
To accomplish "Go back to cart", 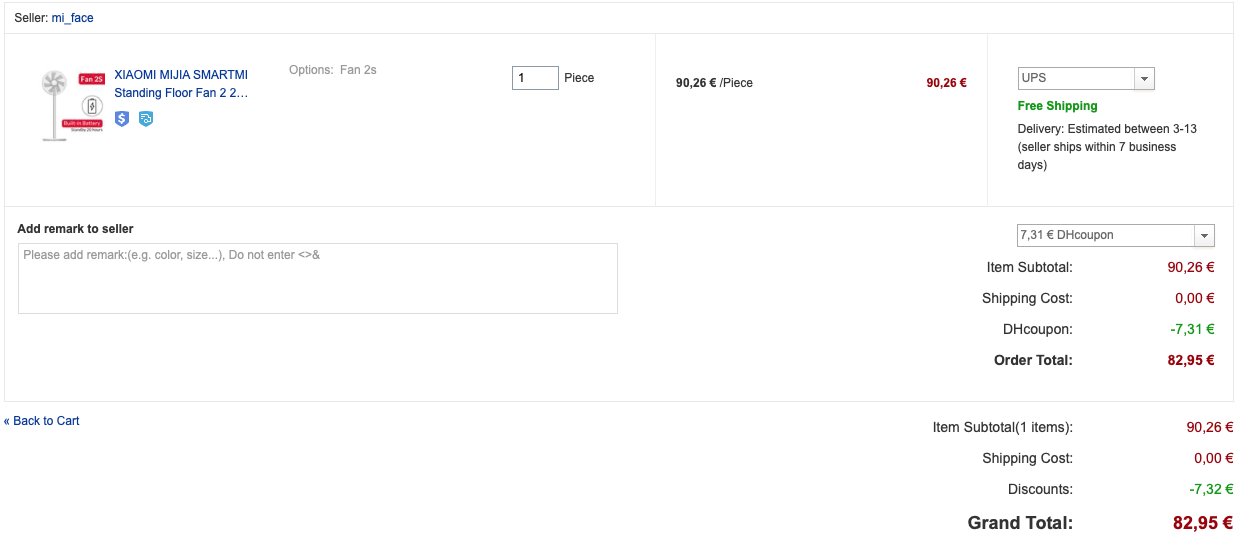I will (x=42, y=421).
